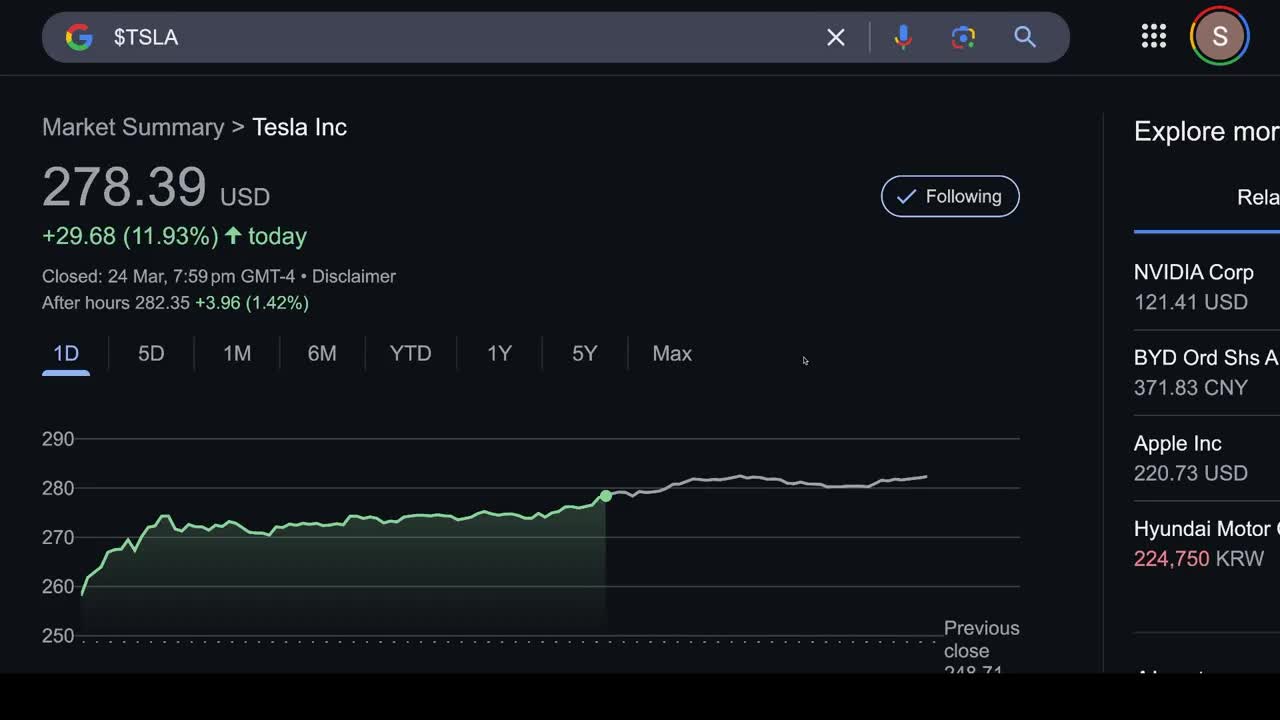
Task: Switch to the 6M chart range
Action: 322,354
